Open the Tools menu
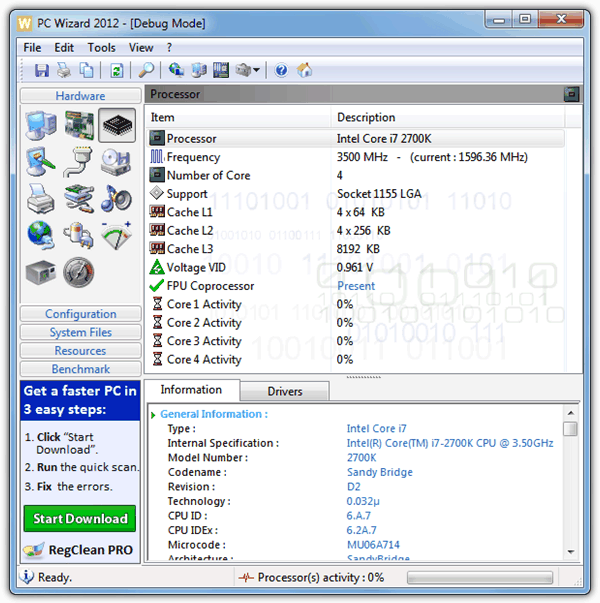This screenshot has width=600, height=603. click(101, 48)
